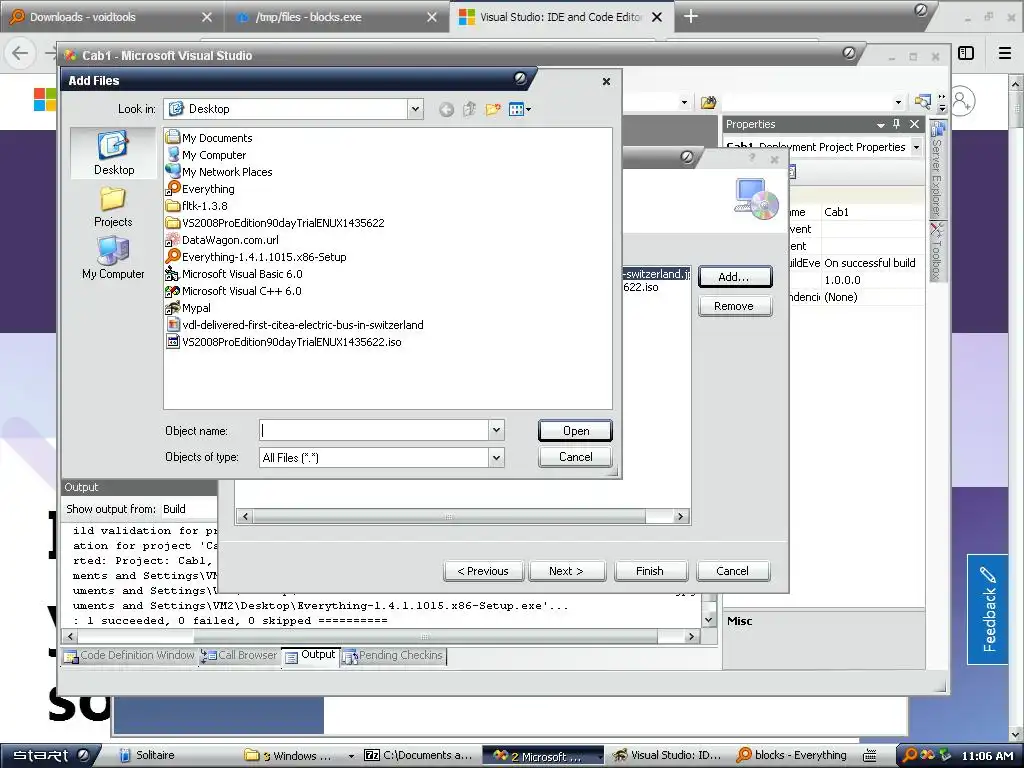This screenshot has width=1024, height=768.
Task: Open the browser hamburger menu
Action: 1004,53
